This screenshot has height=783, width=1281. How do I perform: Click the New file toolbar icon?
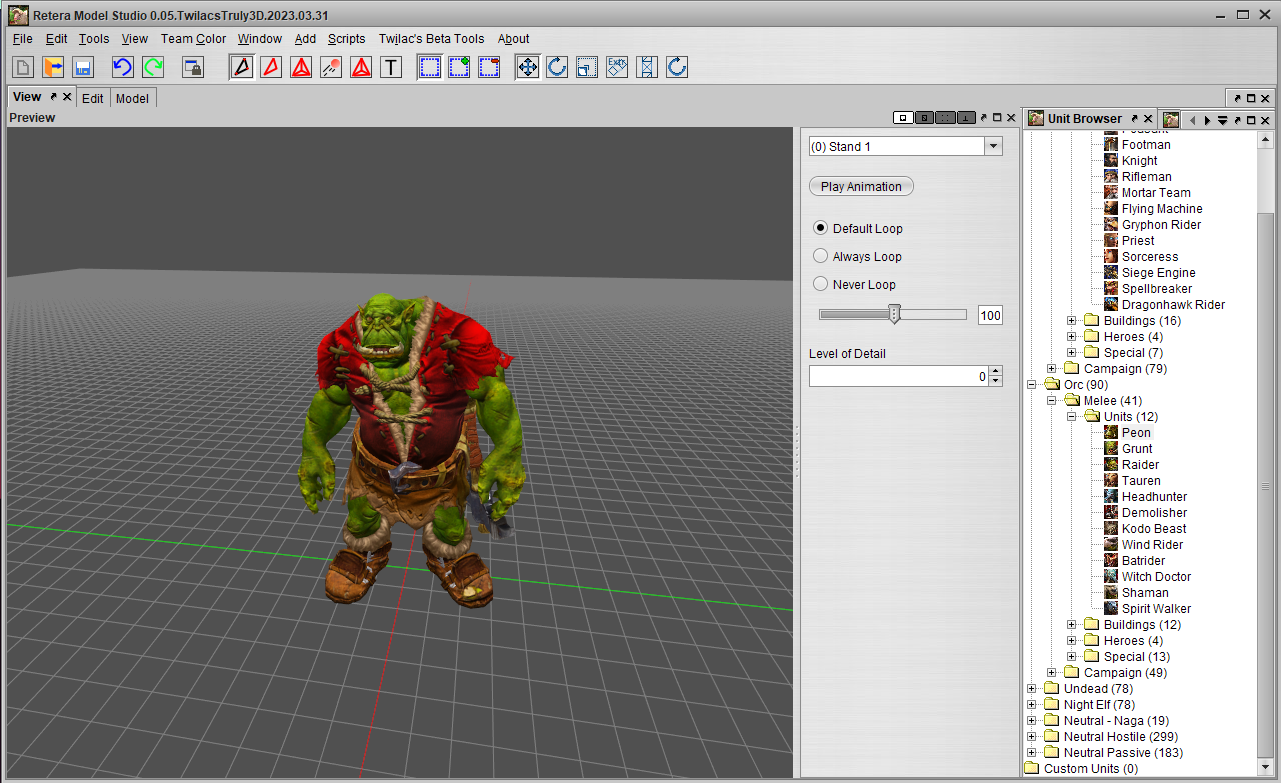coord(23,67)
